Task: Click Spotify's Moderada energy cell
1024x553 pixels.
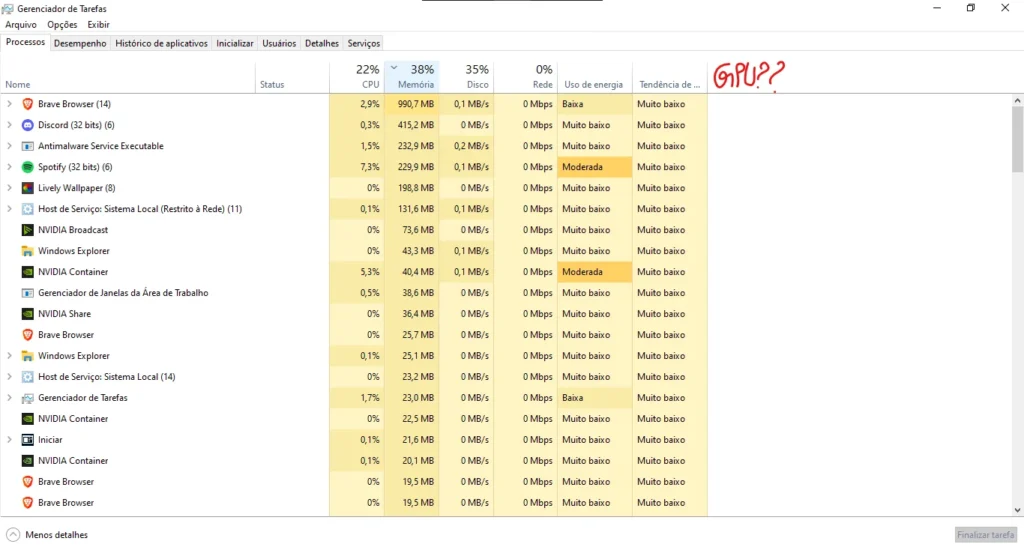Action: [595, 166]
